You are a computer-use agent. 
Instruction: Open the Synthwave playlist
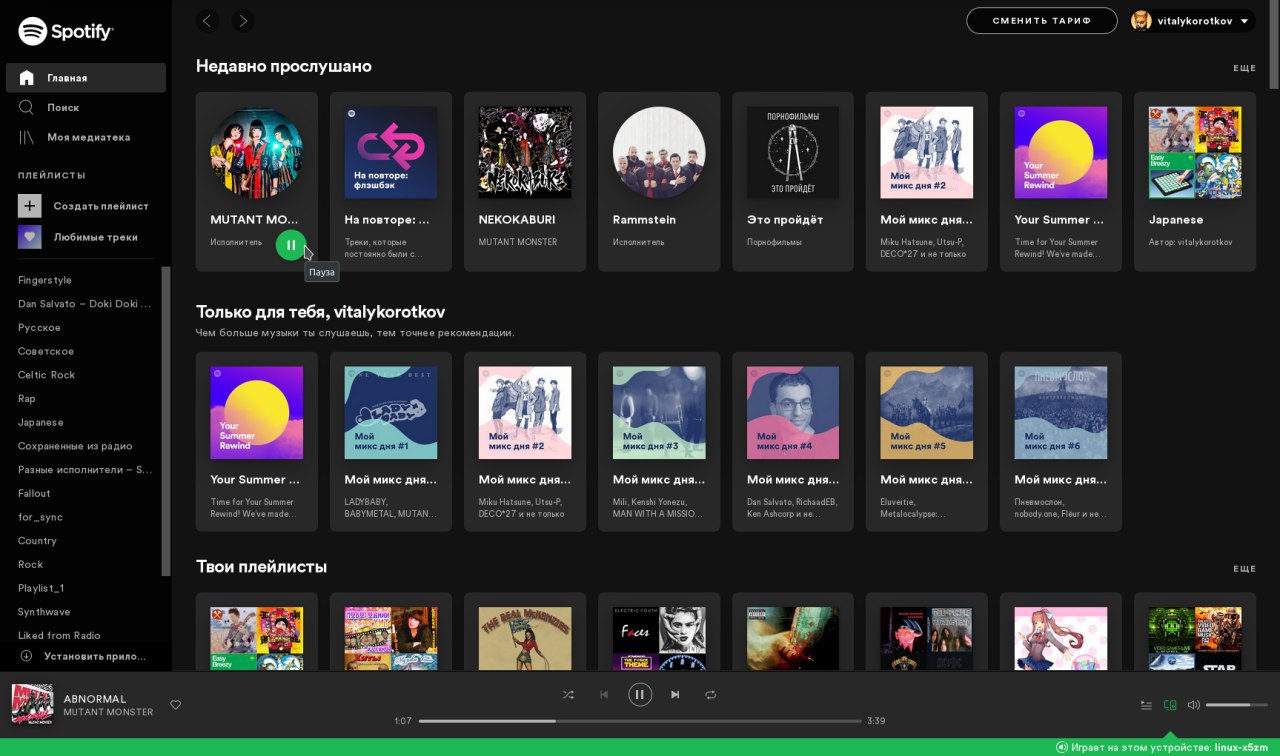[44, 611]
